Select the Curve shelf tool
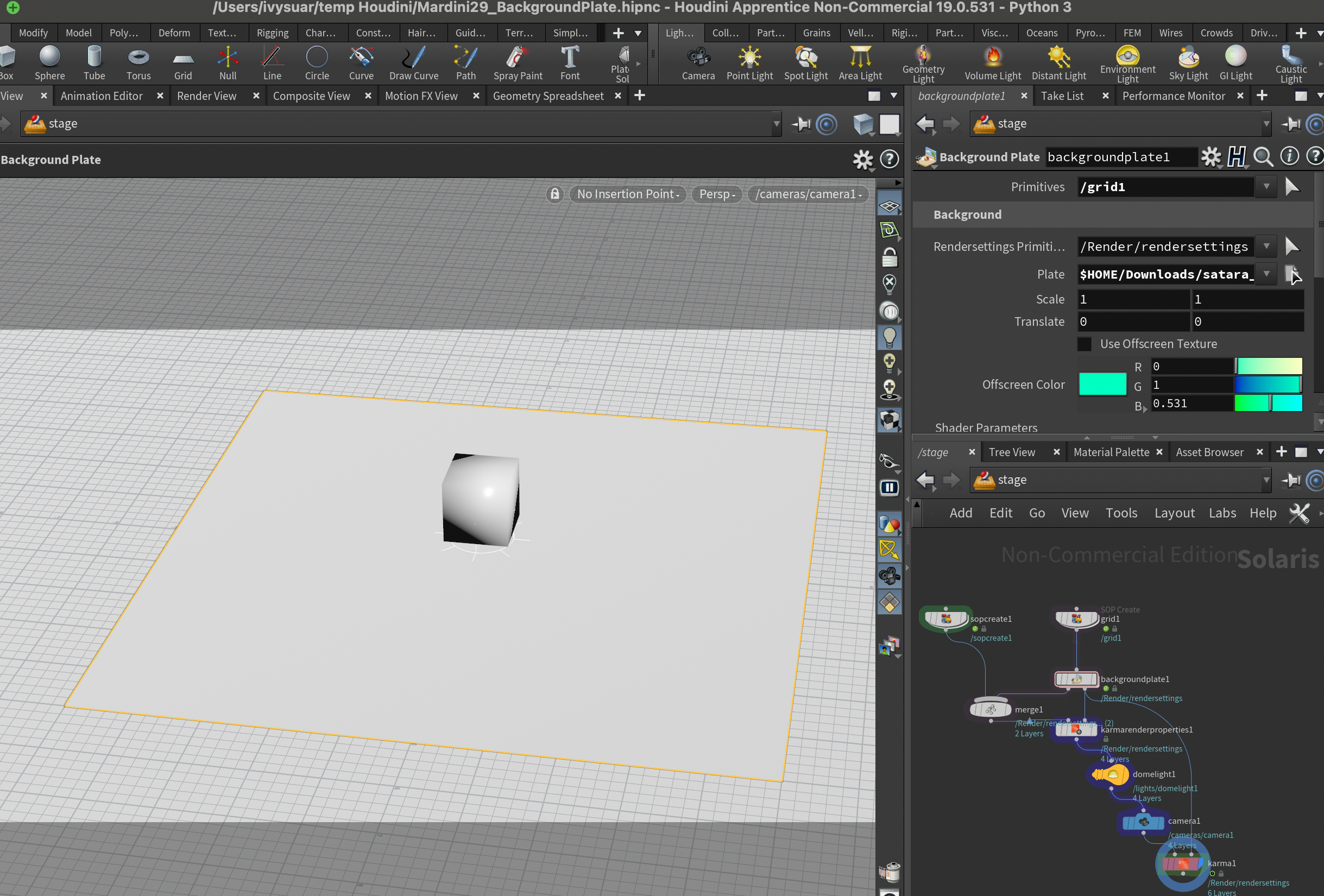Viewport: 1324px width, 896px height. 361,63
